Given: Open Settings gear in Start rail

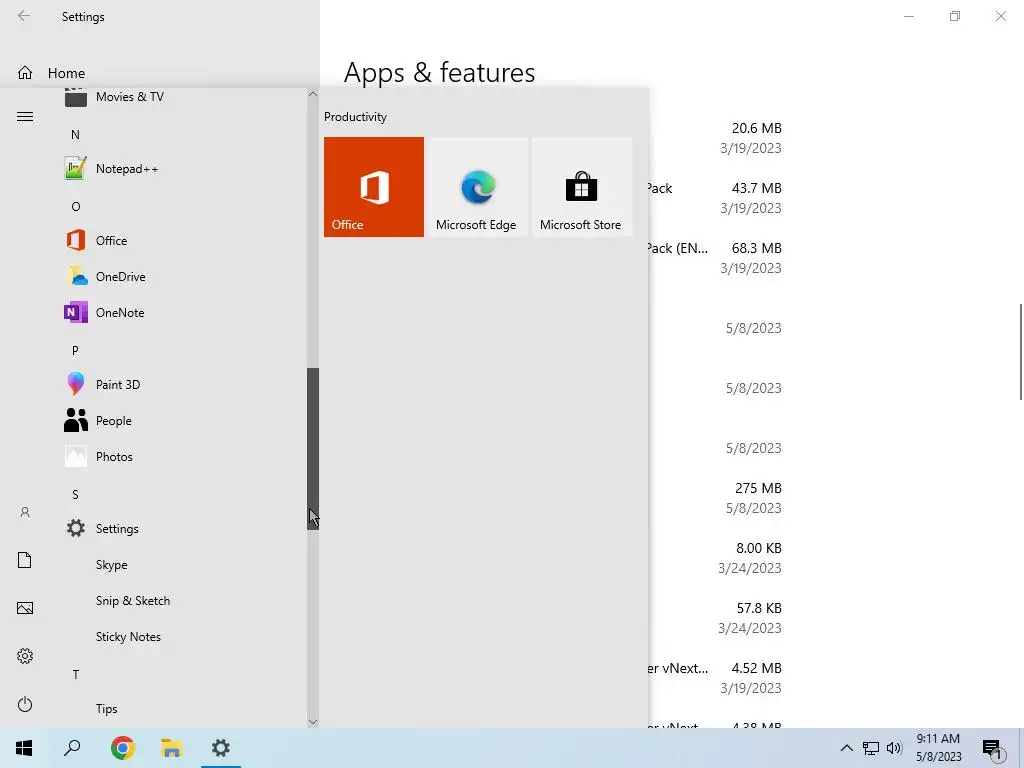Looking at the screenshot, I should coord(25,656).
